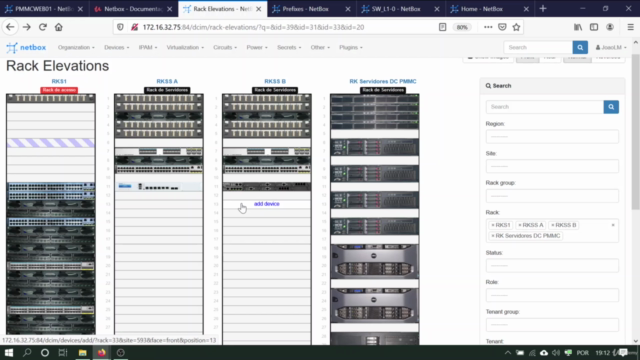Open the Region filter dropdown
This screenshot has height=360, width=640.
pos(552,137)
